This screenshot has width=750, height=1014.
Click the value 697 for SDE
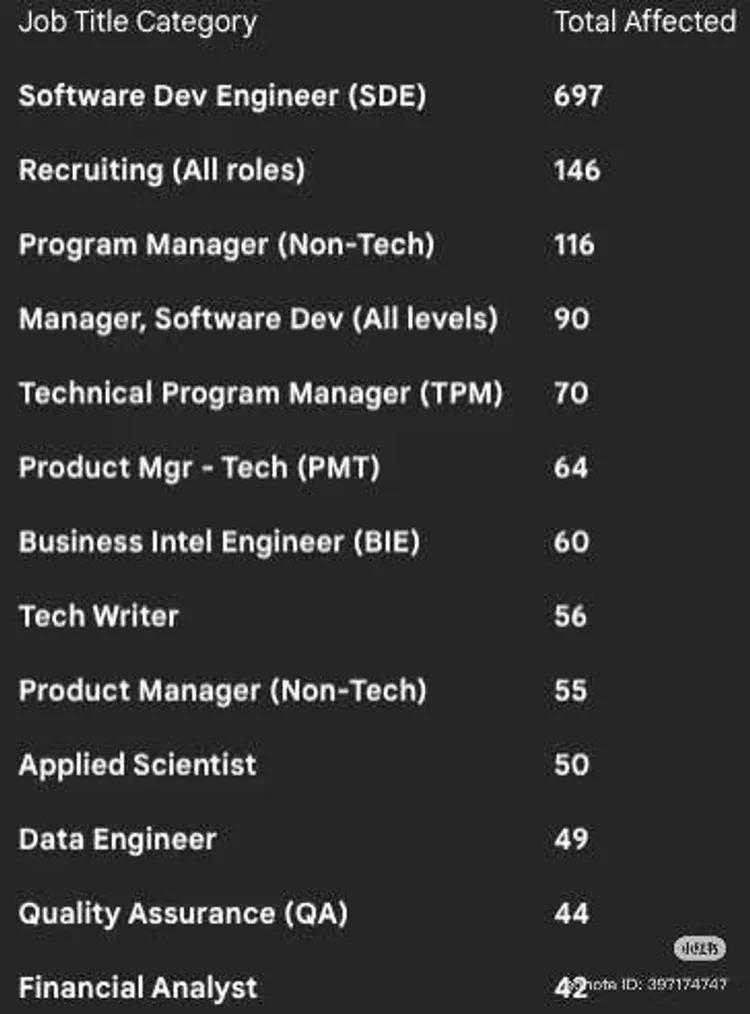click(578, 96)
